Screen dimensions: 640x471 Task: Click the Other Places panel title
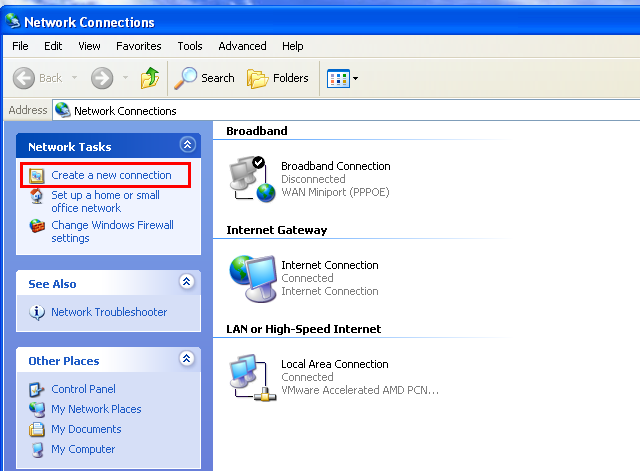click(x=64, y=361)
